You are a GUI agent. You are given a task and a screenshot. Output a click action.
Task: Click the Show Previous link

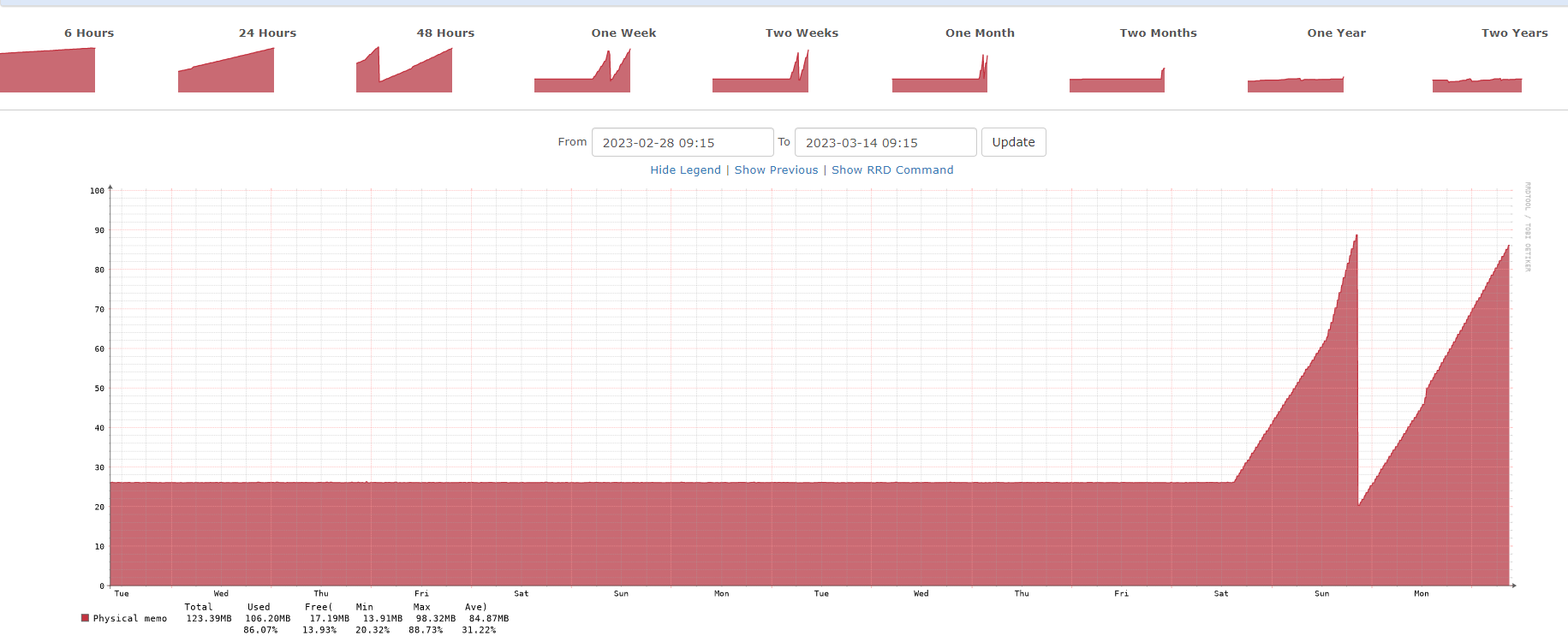776,170
